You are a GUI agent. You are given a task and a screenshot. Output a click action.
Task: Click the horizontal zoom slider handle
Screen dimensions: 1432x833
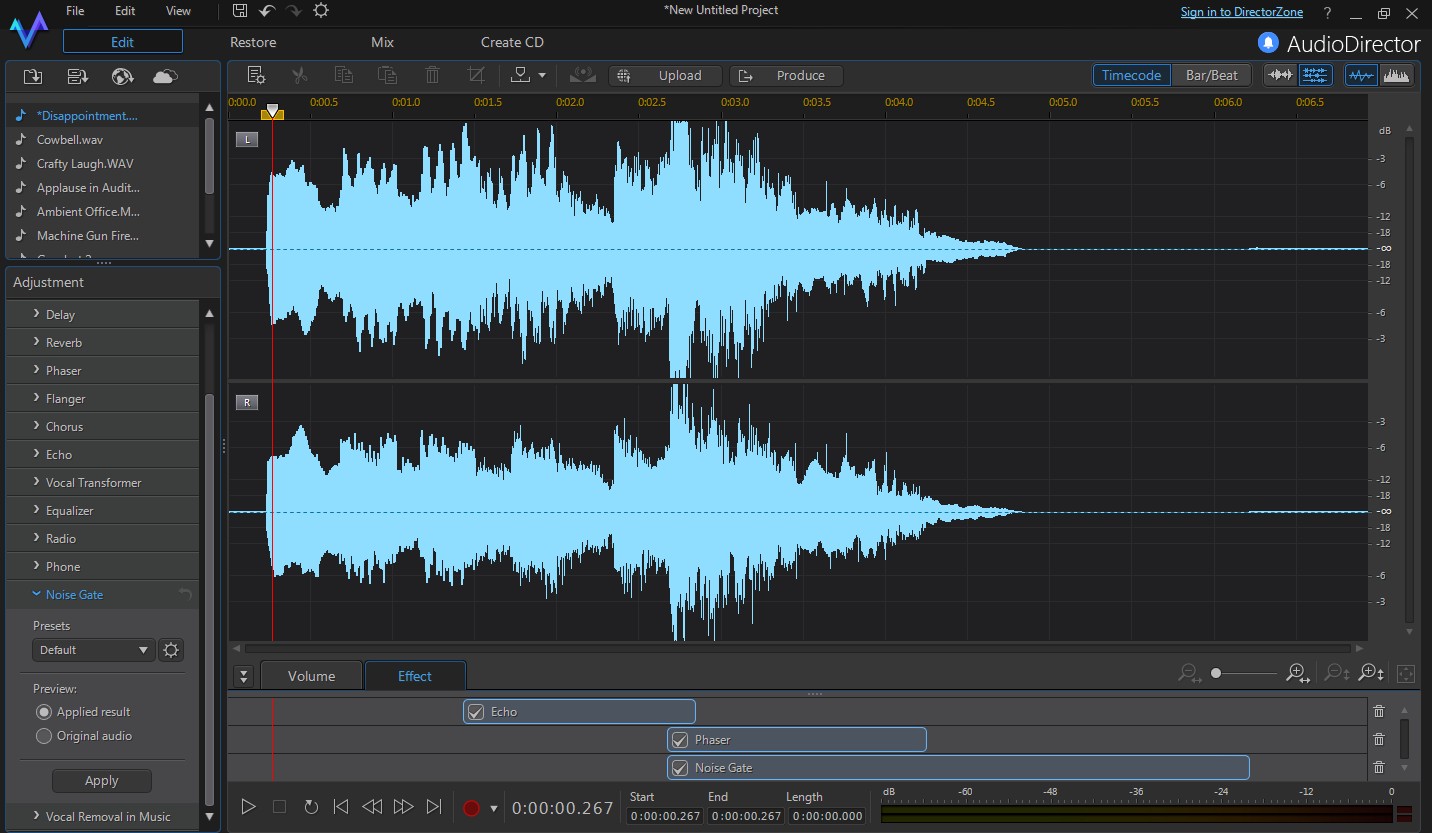pyautogui.click(x=1216, y=673)
